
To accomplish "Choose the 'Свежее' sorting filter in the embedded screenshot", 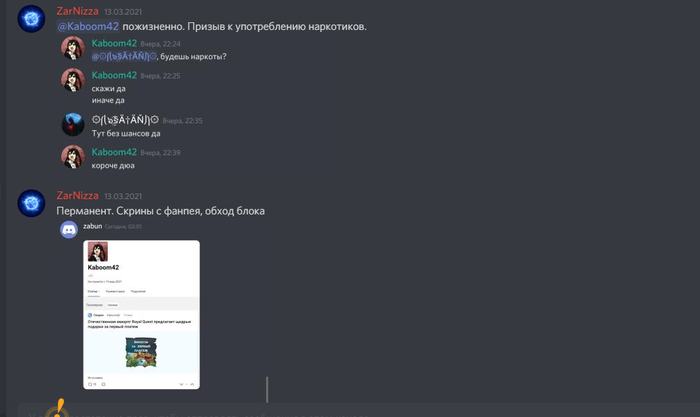I will pyautogui.click(x=112, y=305).
